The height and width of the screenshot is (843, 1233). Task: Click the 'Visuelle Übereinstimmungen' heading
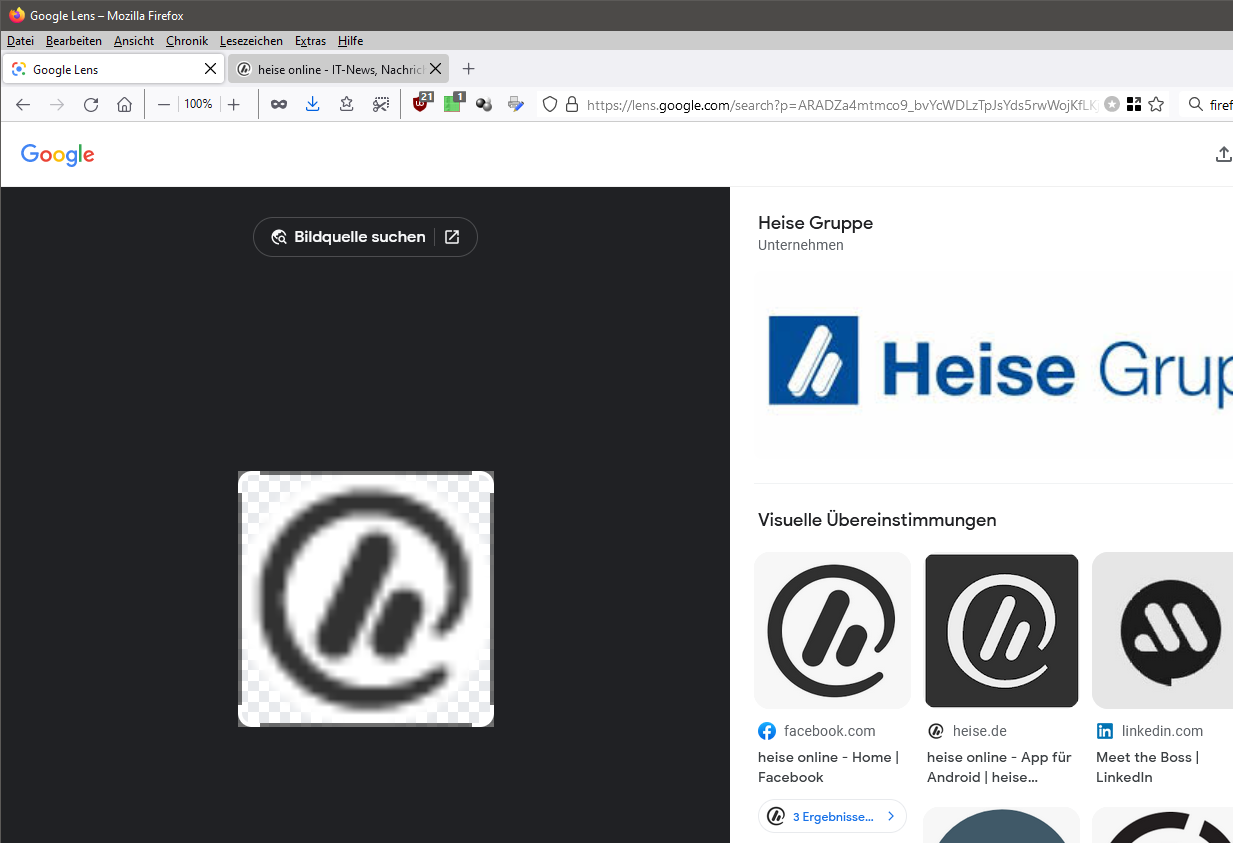tap(877, 520)
